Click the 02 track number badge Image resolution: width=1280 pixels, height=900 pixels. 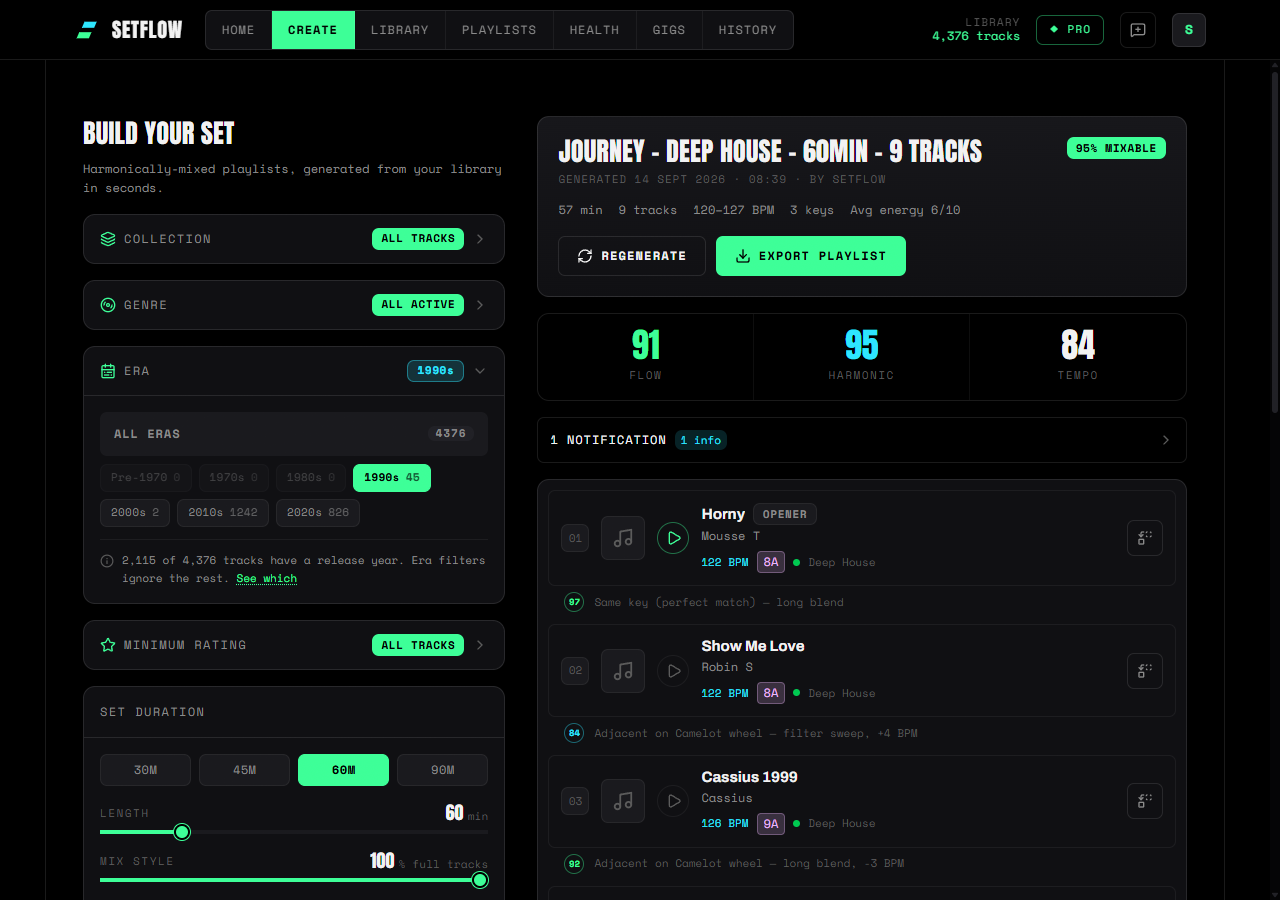tap(575, 670)
